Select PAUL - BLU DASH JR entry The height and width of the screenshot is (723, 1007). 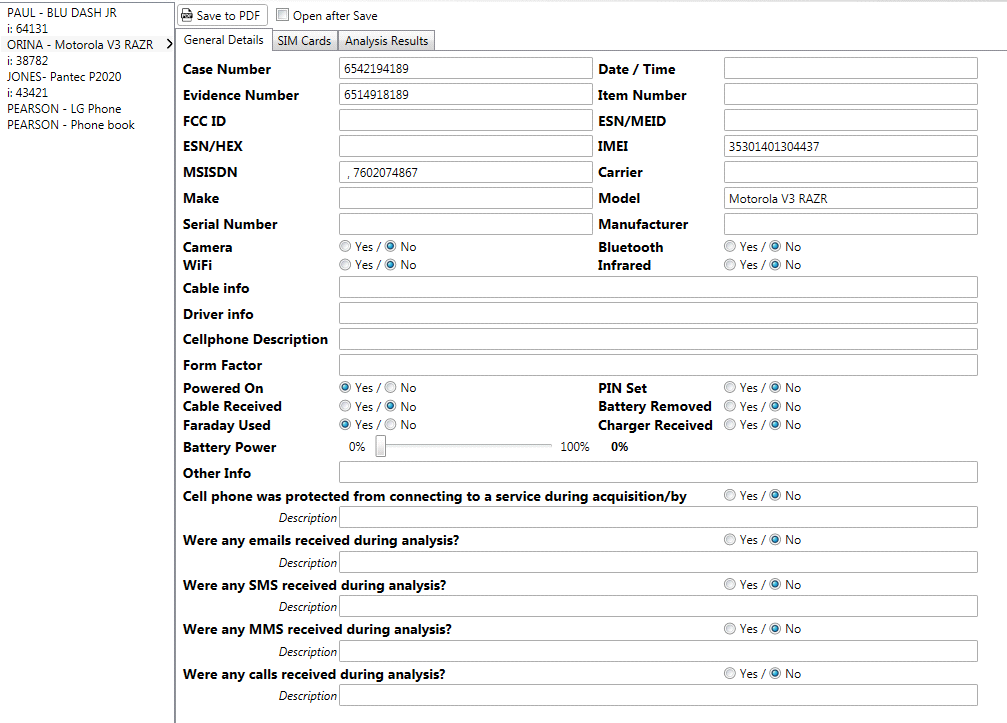[62, 12]
